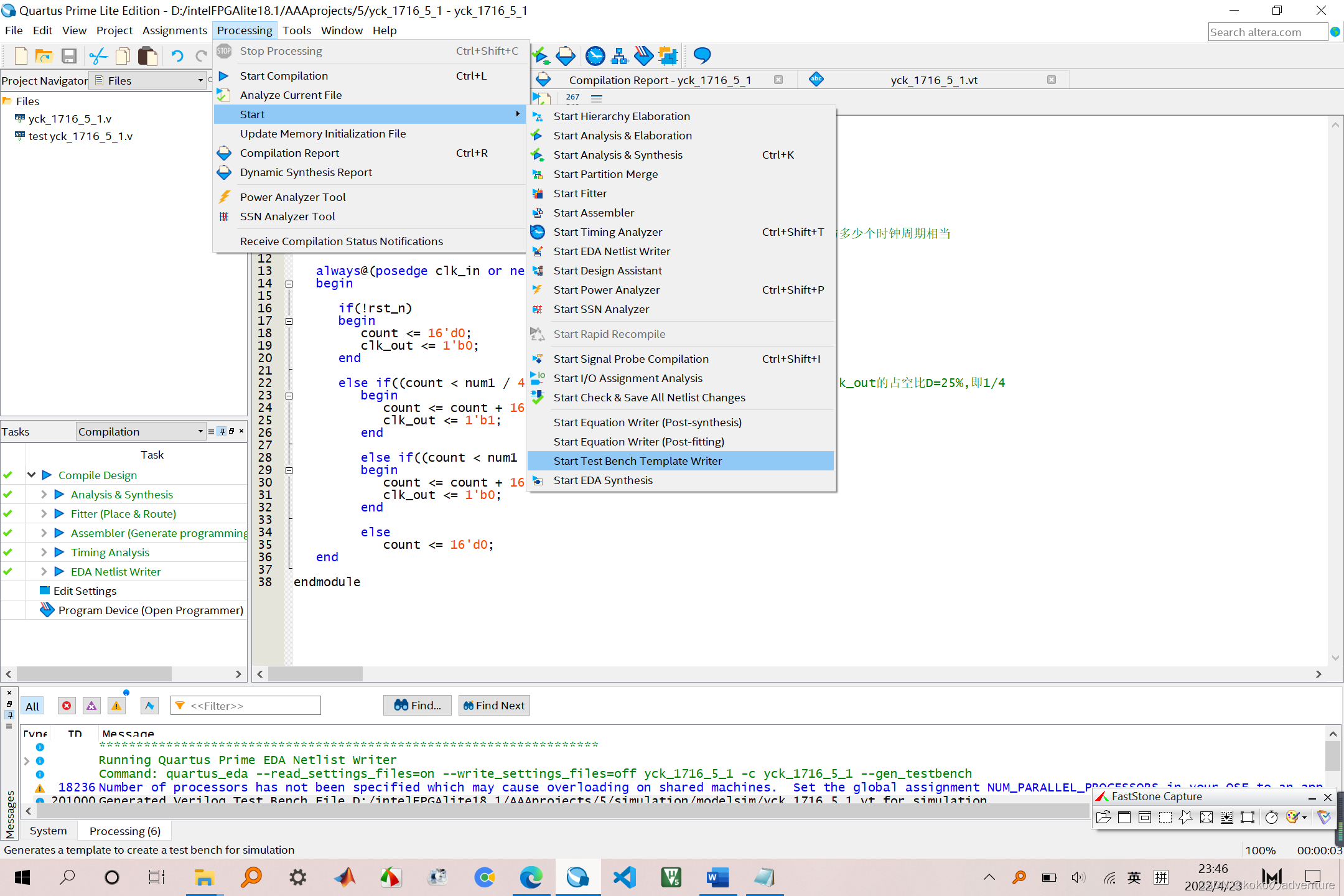Open the Timing Analyzer clock toolbar icon

[x=595, y=56]
